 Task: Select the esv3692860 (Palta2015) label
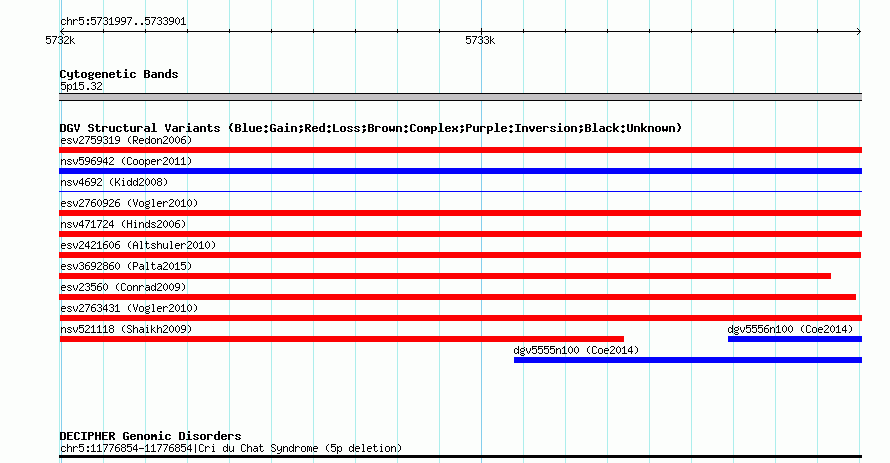[x=126, y=266]
